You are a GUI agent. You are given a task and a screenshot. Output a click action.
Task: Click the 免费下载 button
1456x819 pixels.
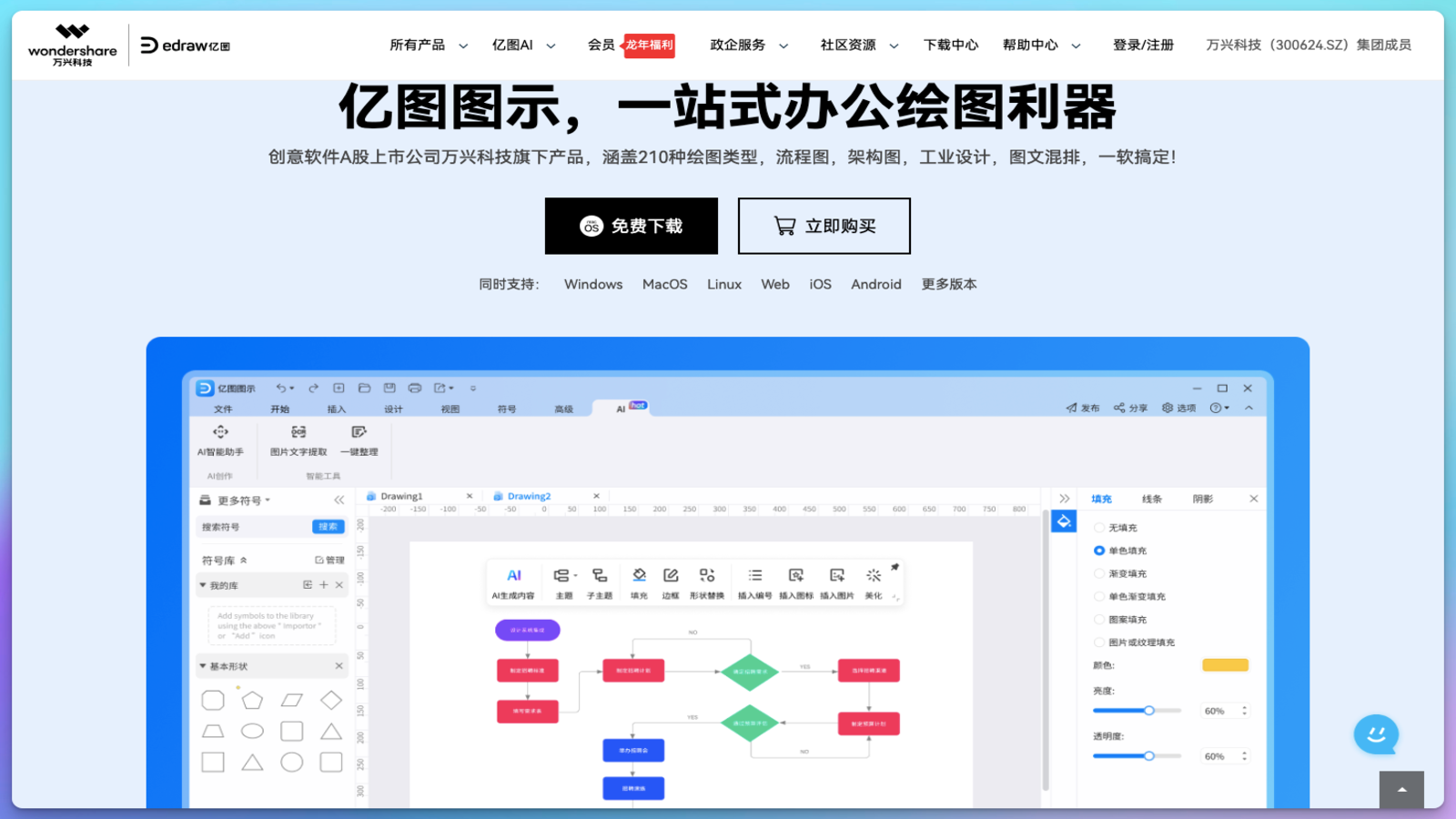click(x=631, y=226)
